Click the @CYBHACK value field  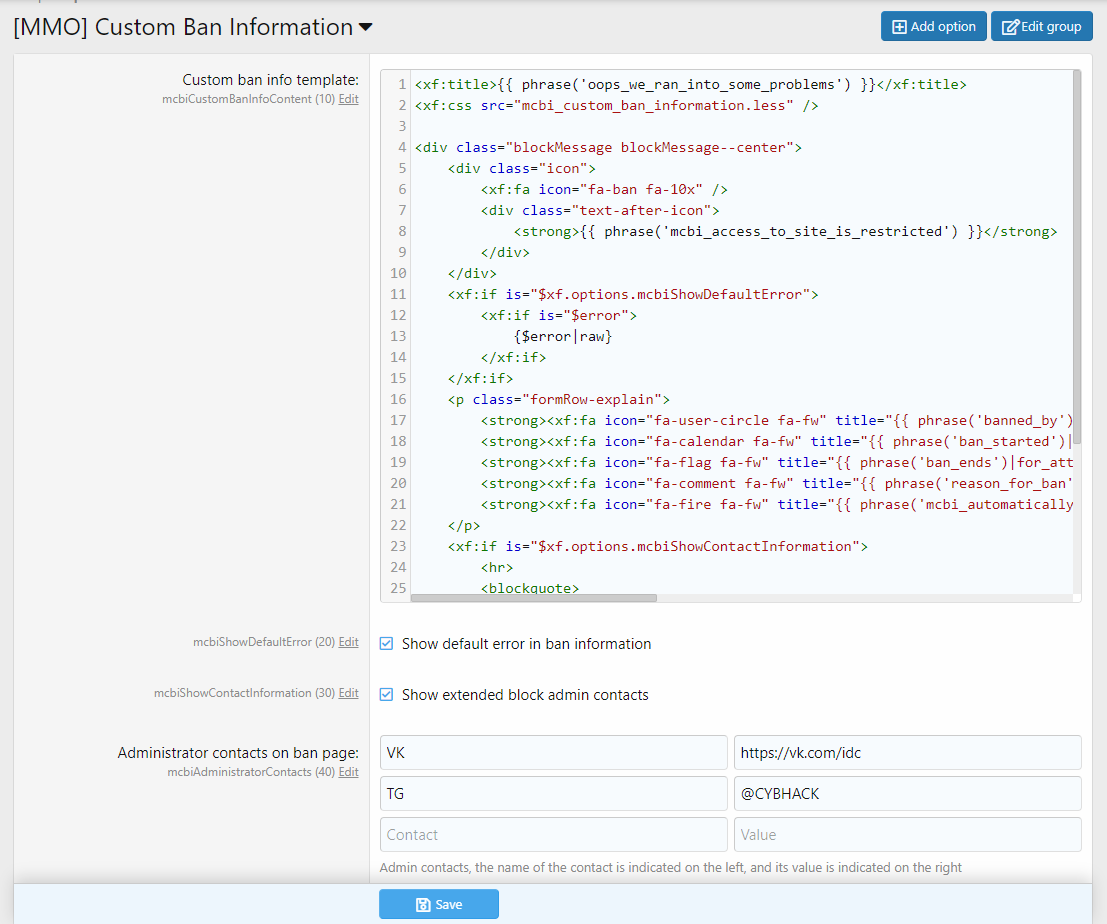pos(907,793)
